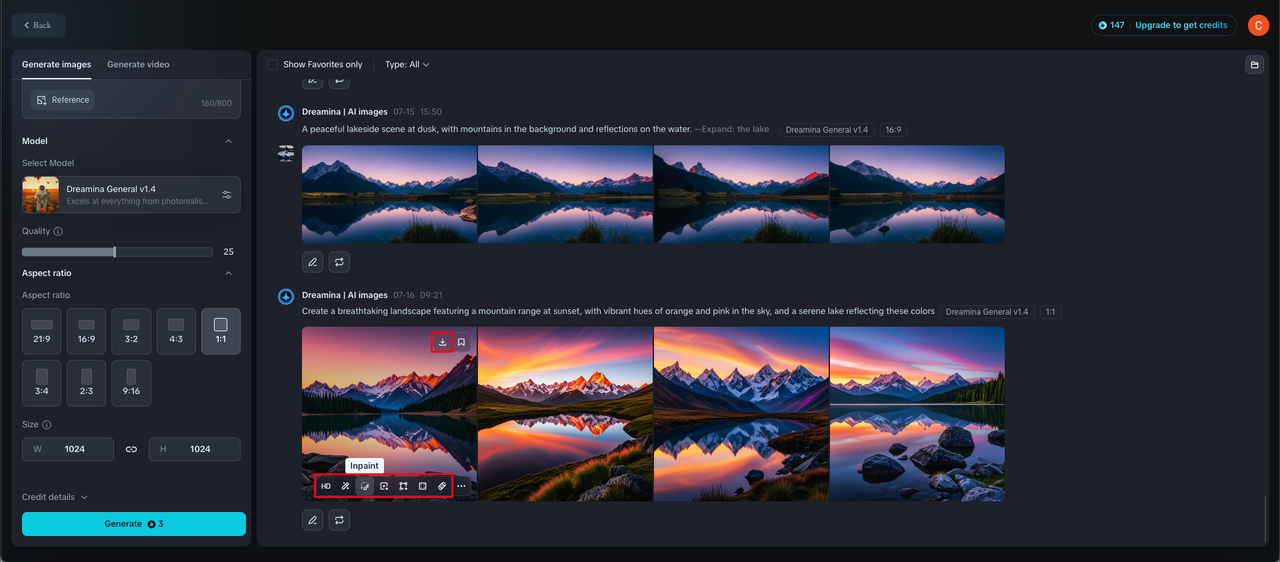
Task: Enable Show Favorites only checkbox
Action: pyautogui.click(x=273, y=64)
